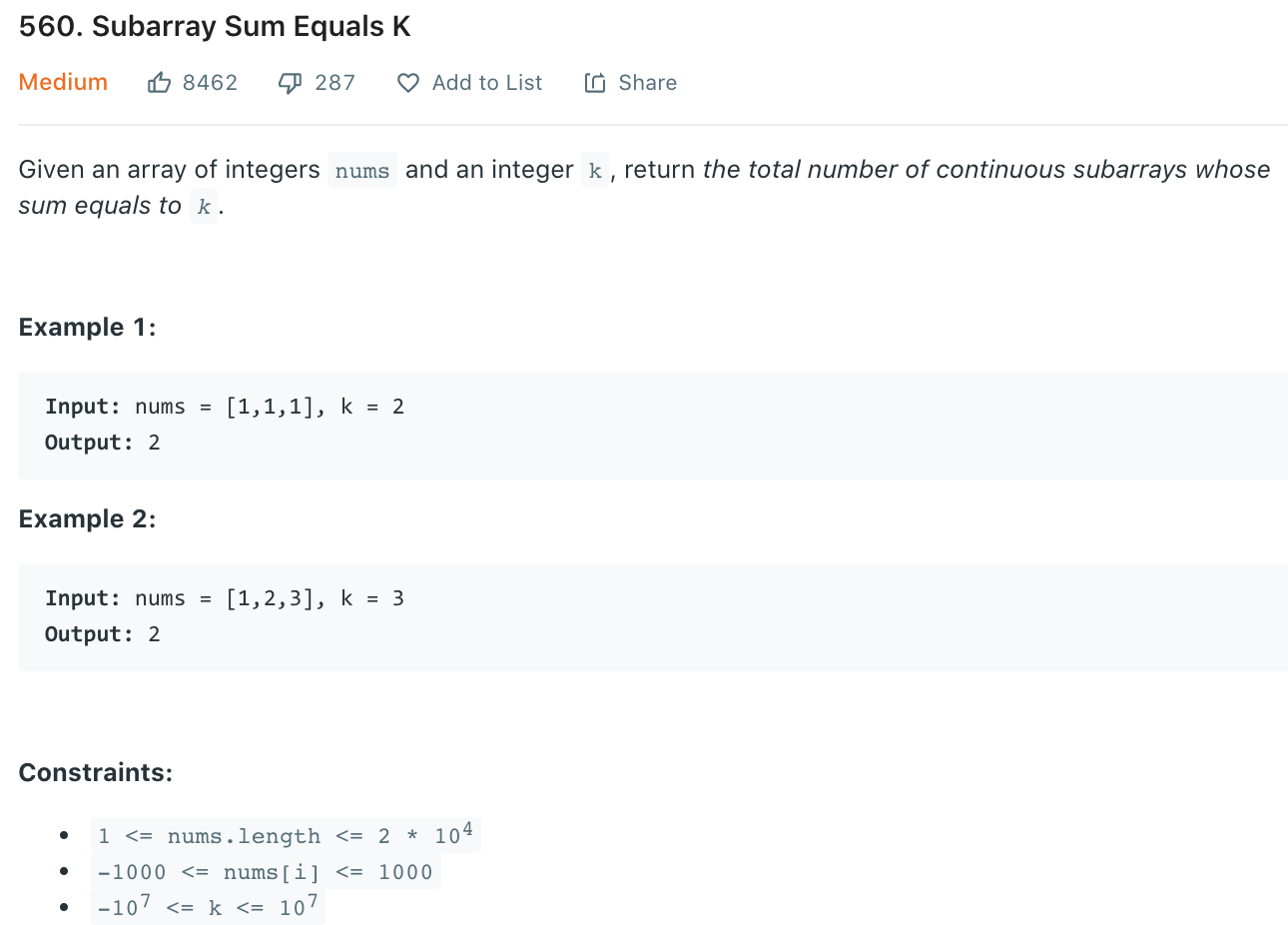Screen dimensions: 1288x925
Task: Click the heart icon next to Add to List
Action: (x=407, y=82)
